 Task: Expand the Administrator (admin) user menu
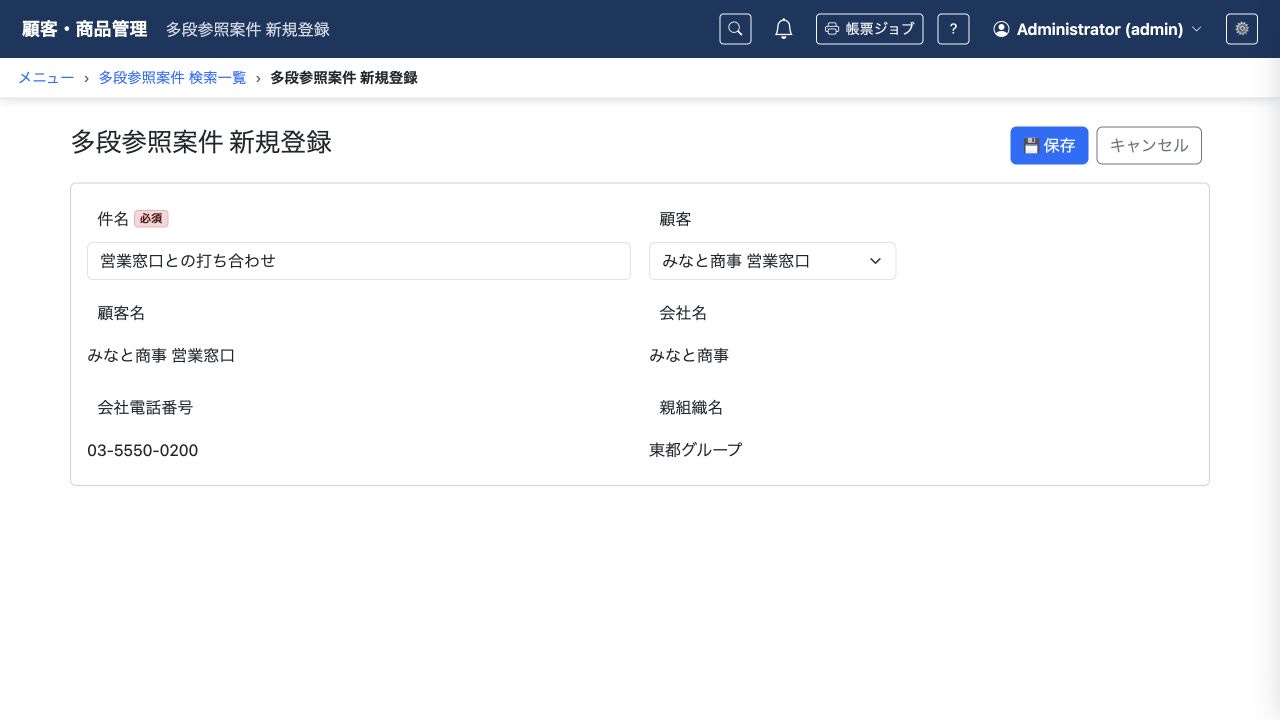tap(1097, 29)
